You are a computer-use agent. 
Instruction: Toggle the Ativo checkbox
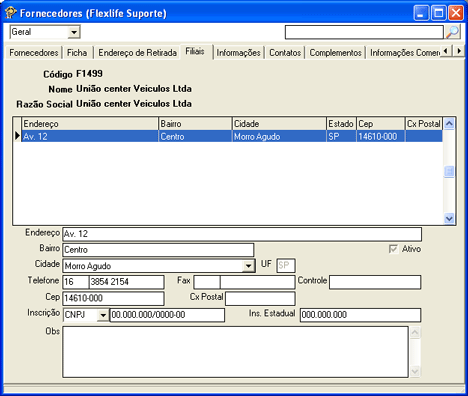(393, 249)
